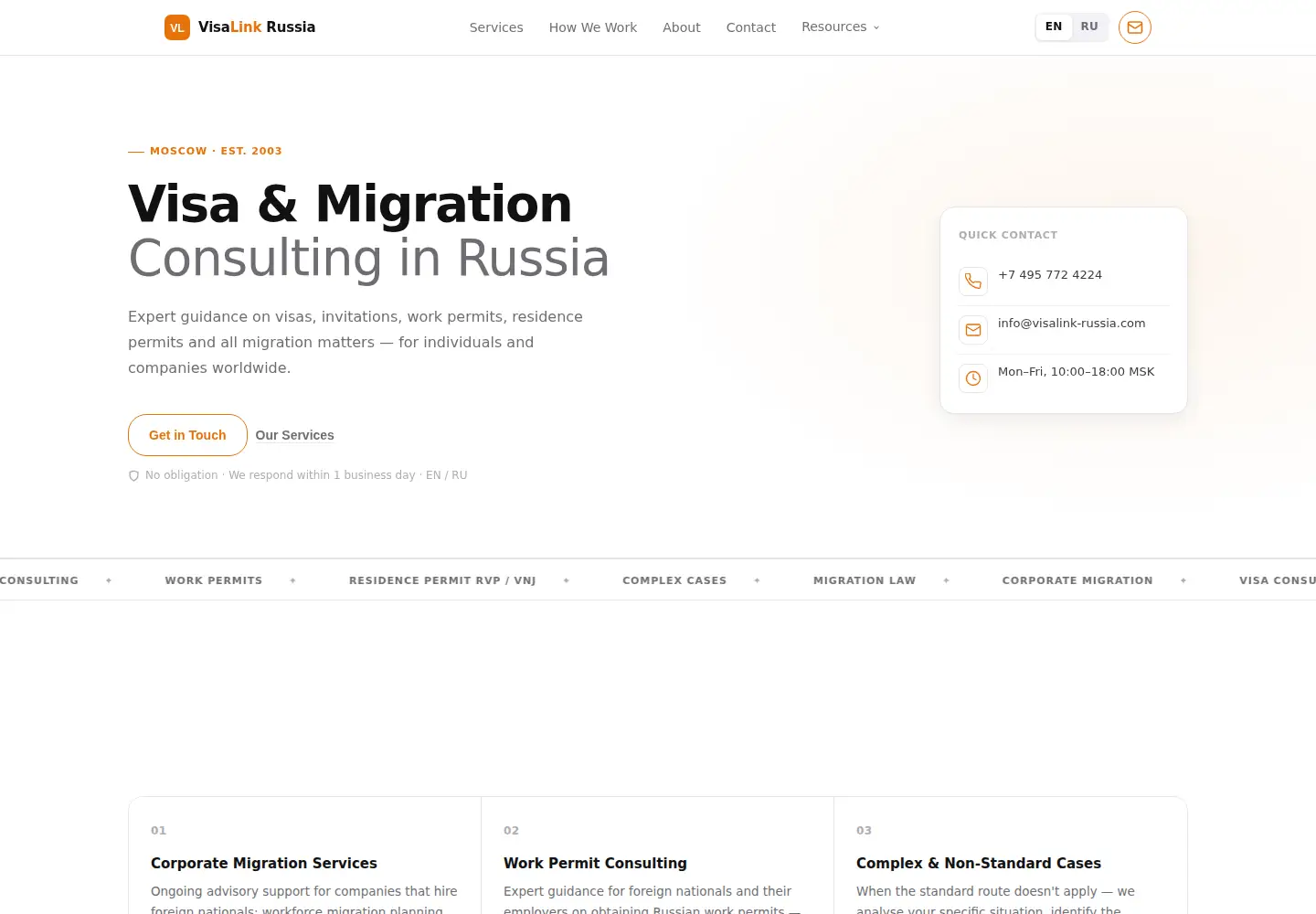Go to How We Work section
The width and height of the screenshot is (1316, 914).
pyautogui.click(x=593, y=27)
